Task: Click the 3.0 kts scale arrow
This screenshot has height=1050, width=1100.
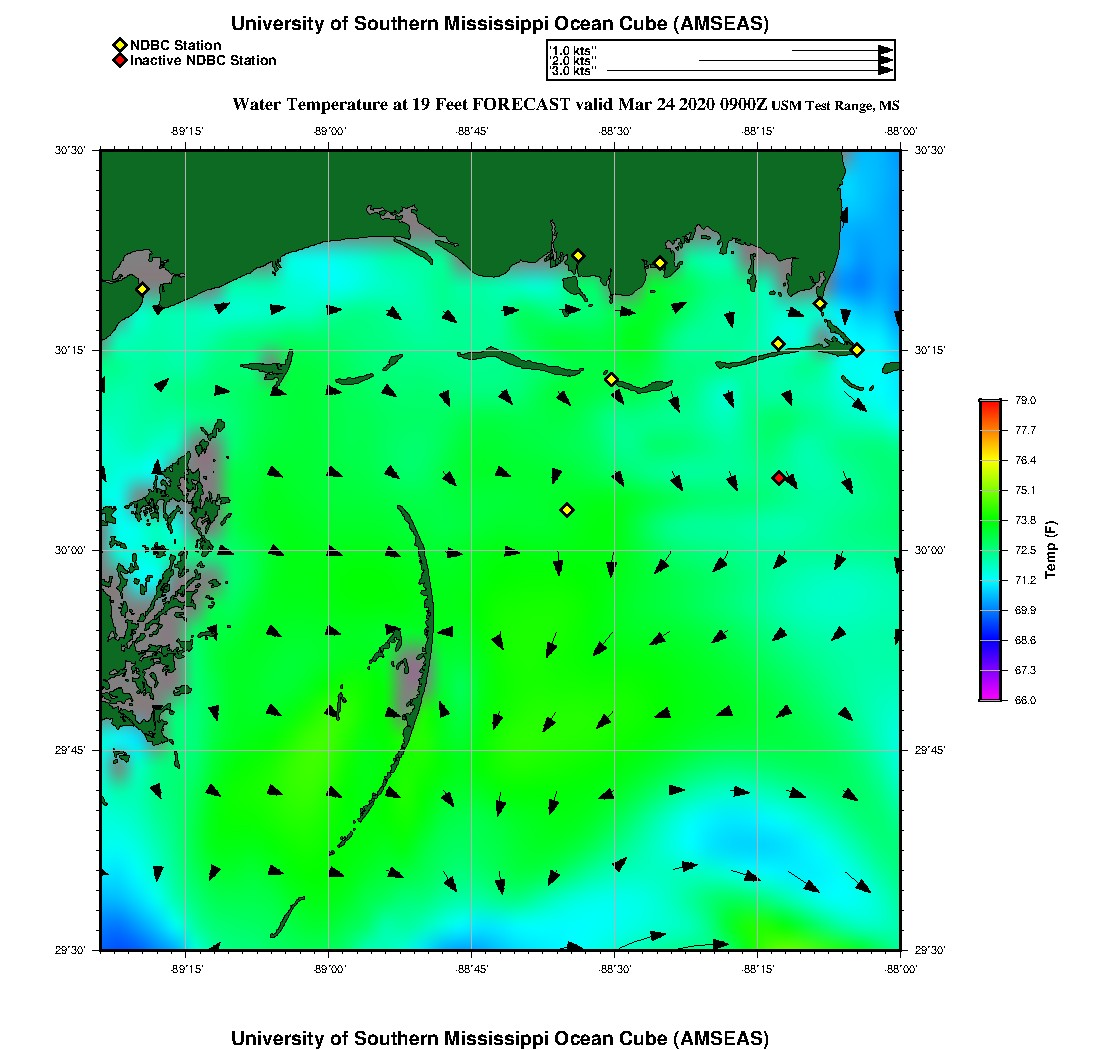Action: tap(750, 70)
